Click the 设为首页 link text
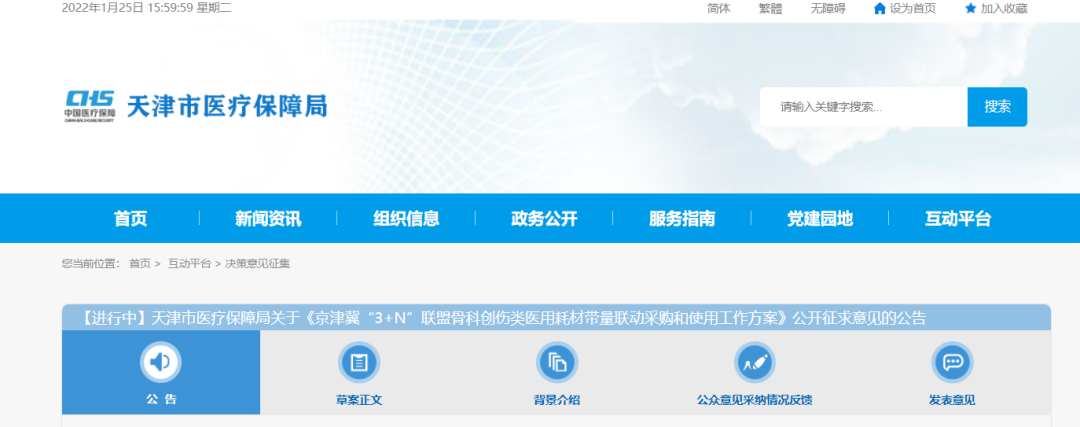The width and height of the screenshot is (1080, 427). [913, 8]
